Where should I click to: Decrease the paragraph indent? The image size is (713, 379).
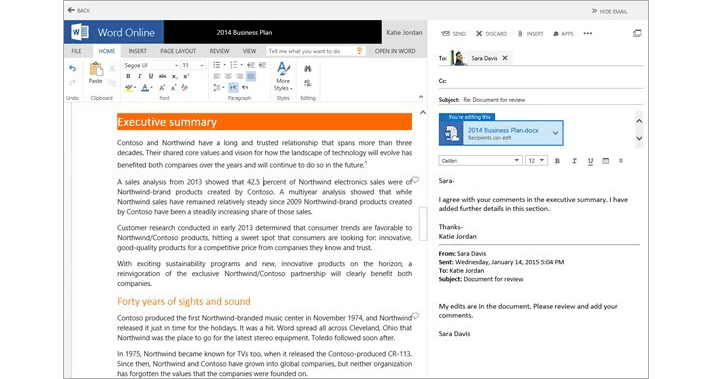click(x=250, y=65)
